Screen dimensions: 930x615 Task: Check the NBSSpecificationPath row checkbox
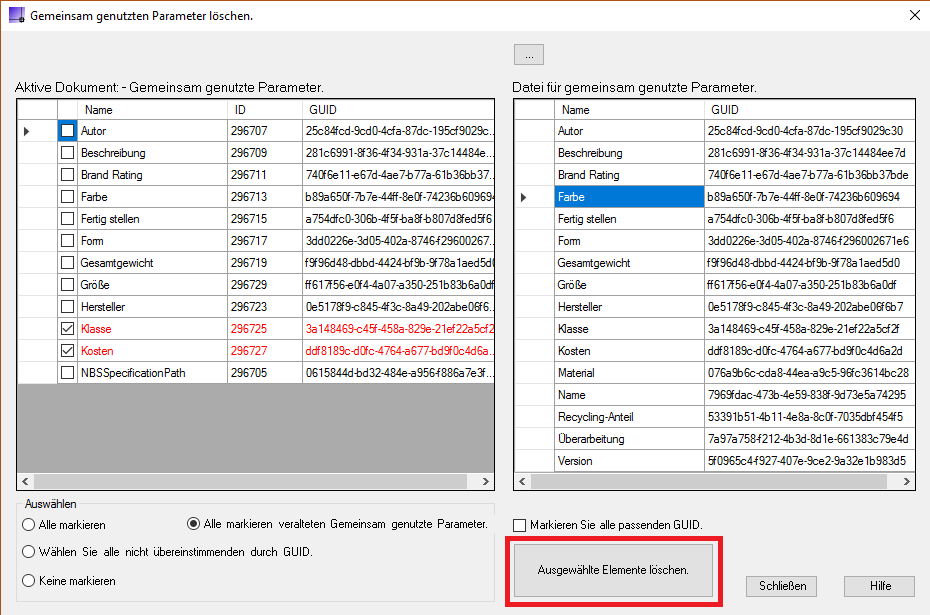pos(68,372)
